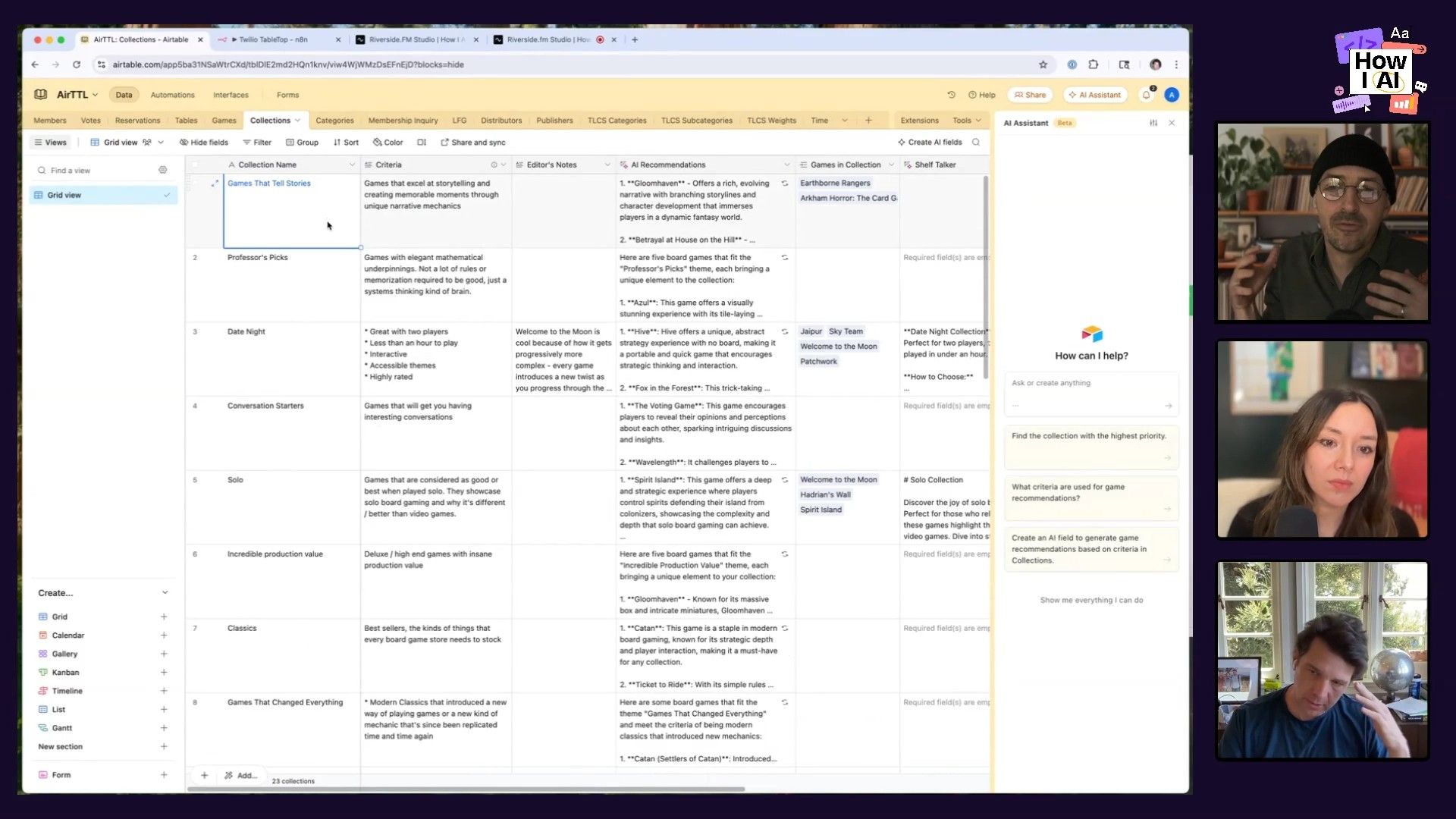The image size is (1456, 819).
Task: Switch to the Forms tab
Action: [287, 95]
